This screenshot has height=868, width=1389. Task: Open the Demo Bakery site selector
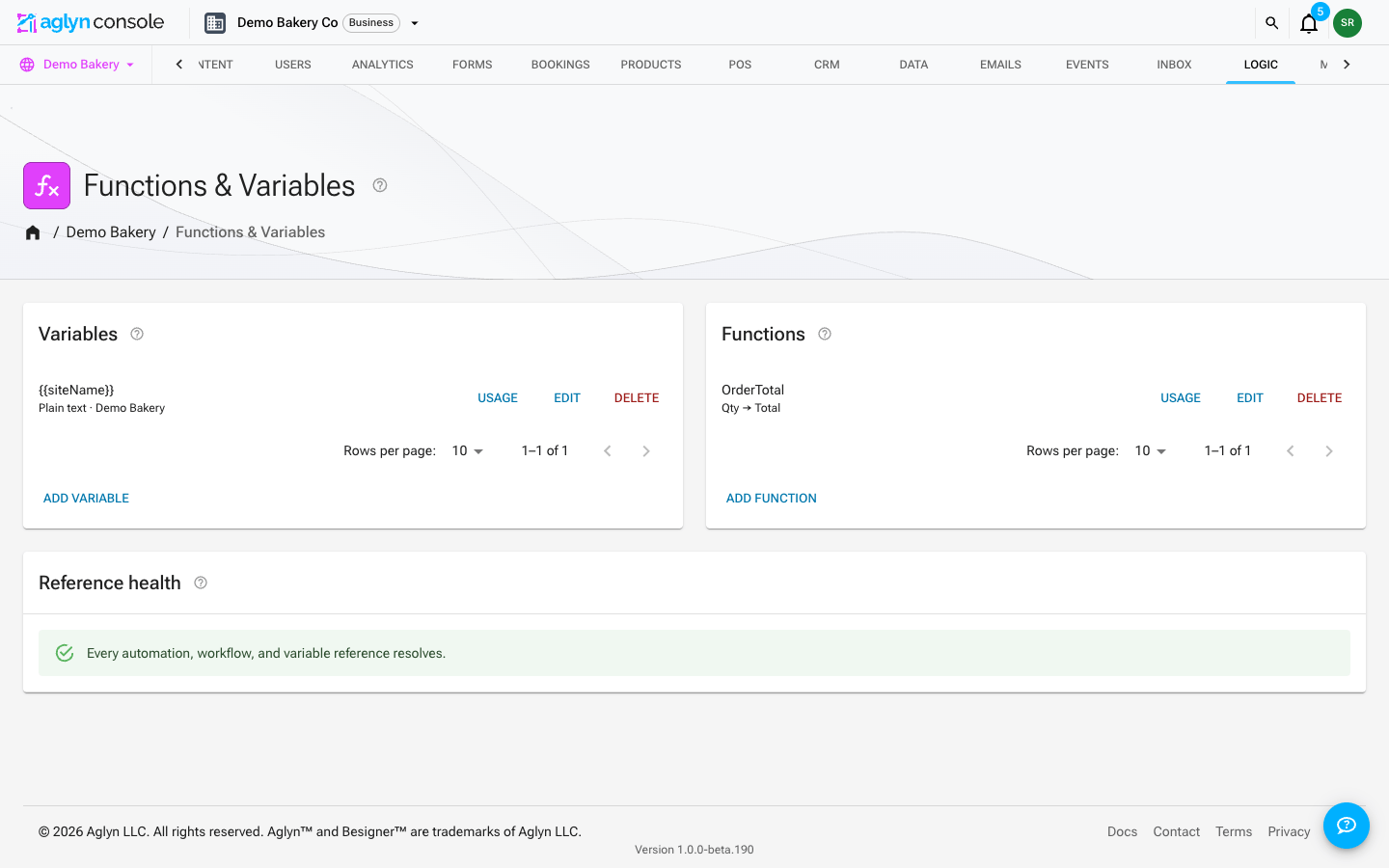77,65
